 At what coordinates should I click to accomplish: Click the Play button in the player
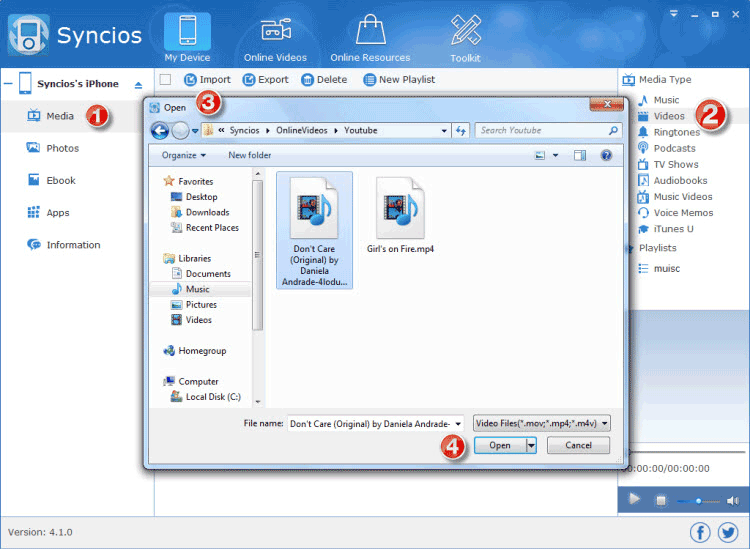pyautogui.click(x=634, y=499)
